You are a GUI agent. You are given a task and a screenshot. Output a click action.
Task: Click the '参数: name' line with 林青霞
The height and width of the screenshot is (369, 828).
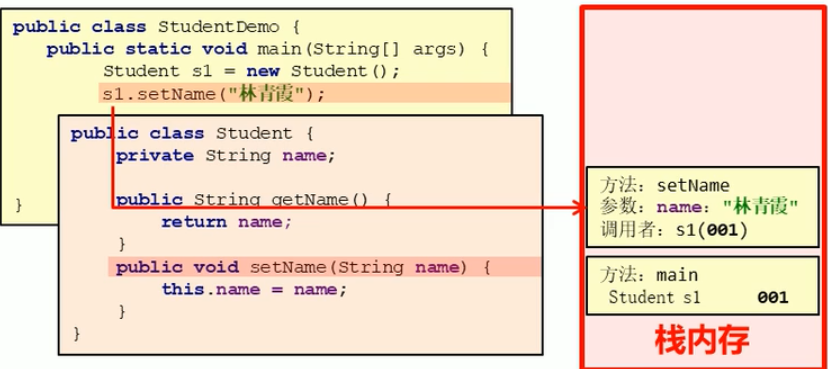699,207
